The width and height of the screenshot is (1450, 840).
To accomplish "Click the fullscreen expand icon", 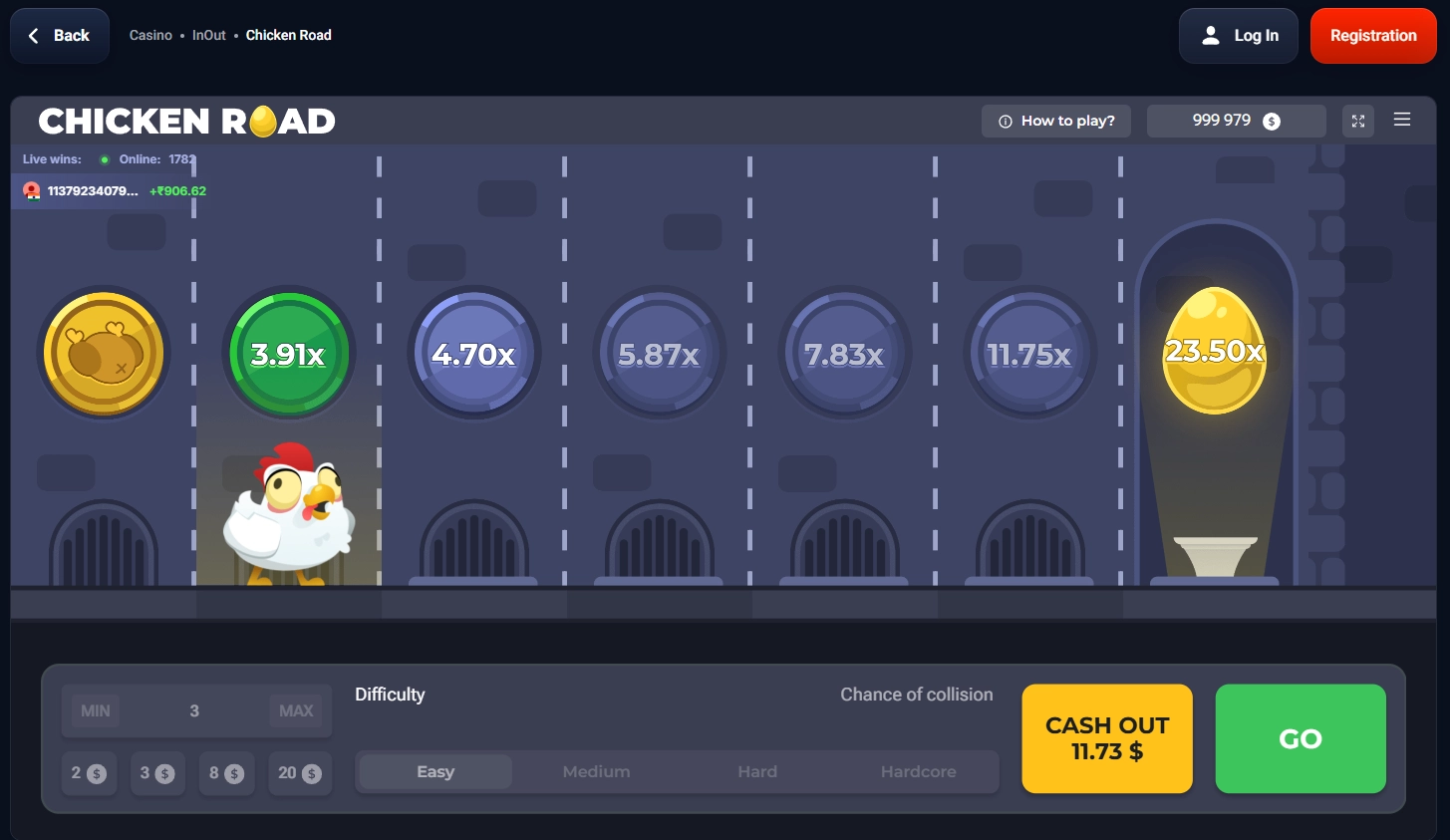I will pyautogui.click(x=1357, y=121).
